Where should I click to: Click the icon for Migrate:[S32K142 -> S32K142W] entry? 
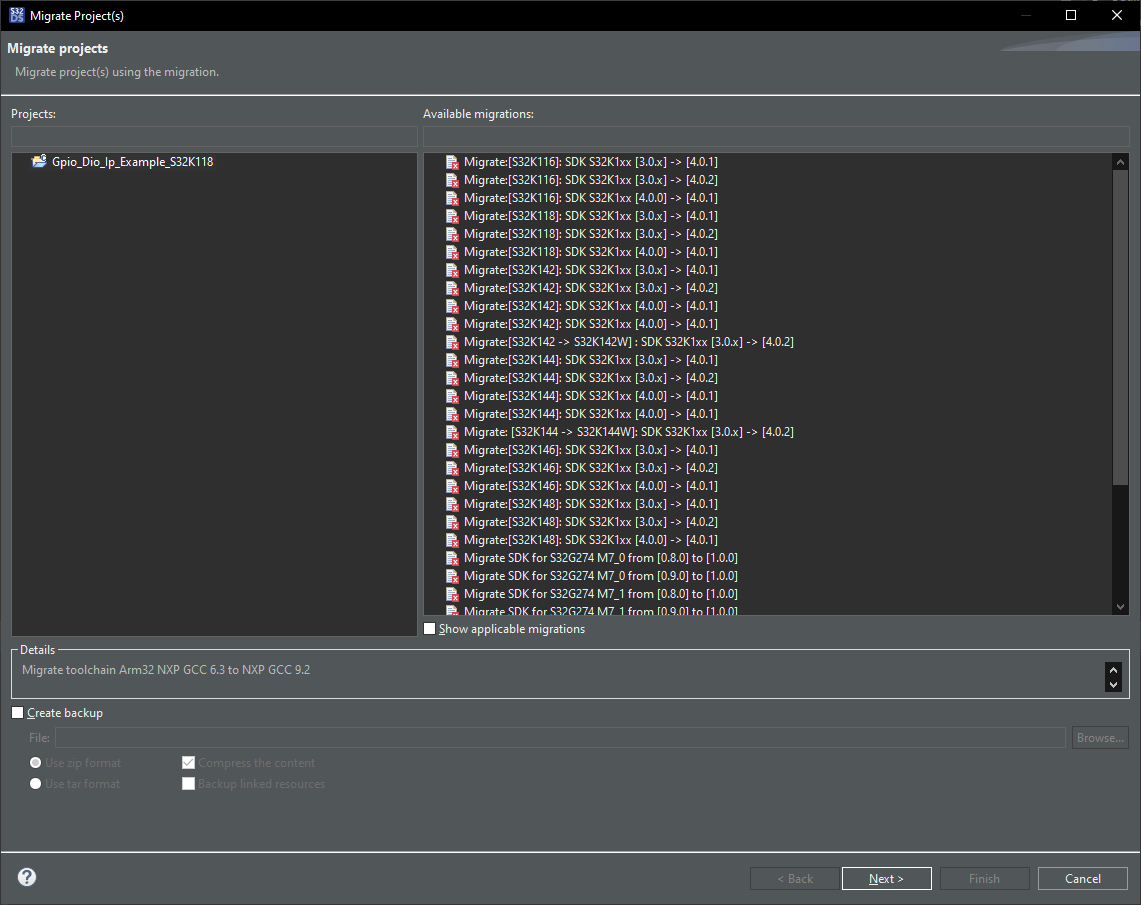point(451,341)
